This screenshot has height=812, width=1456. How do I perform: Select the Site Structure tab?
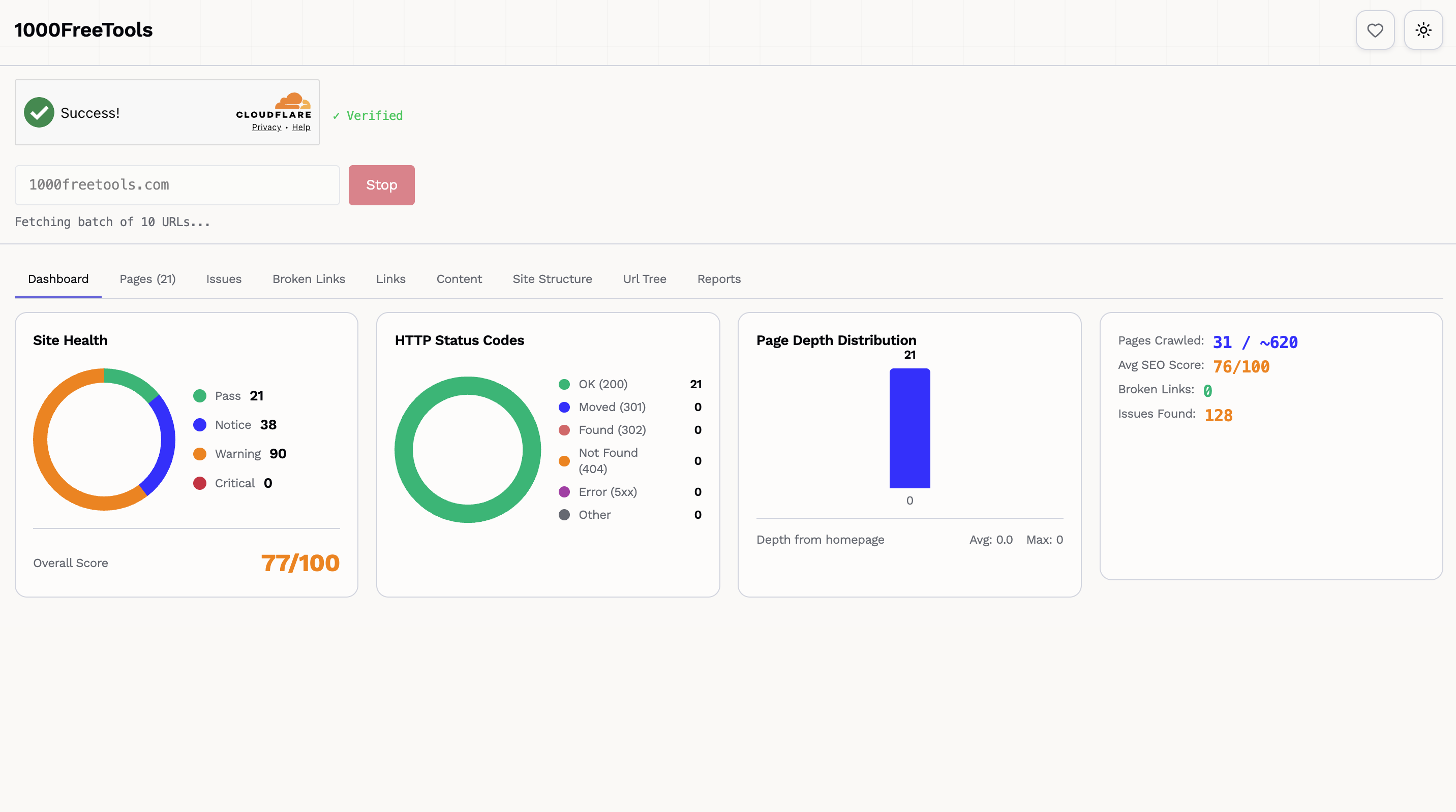552,278
